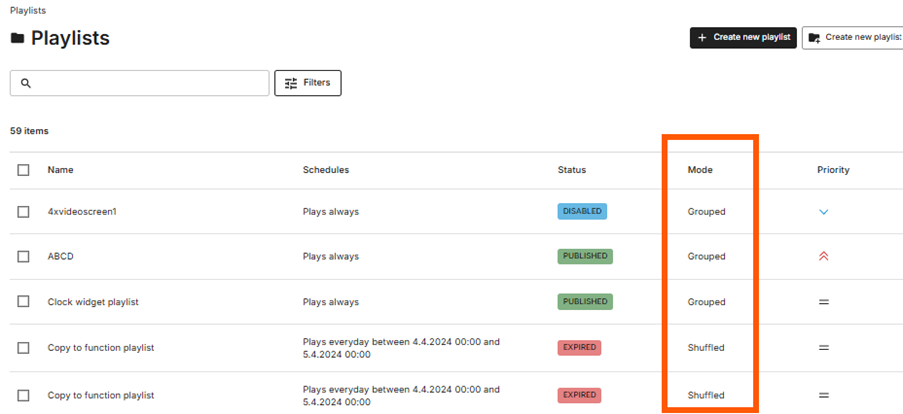
Task: Sort by the Priority column header
Action: 833,170
